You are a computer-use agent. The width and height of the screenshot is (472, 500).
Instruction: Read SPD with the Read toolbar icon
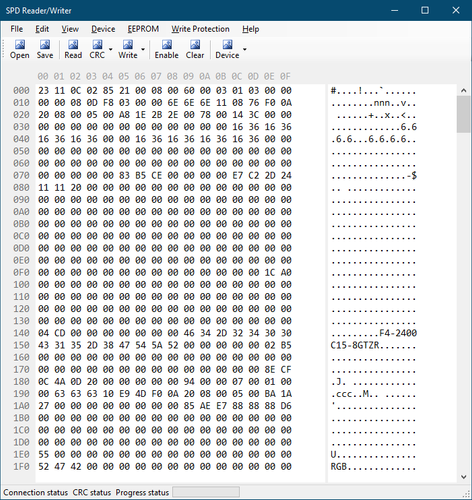point(73,49)
